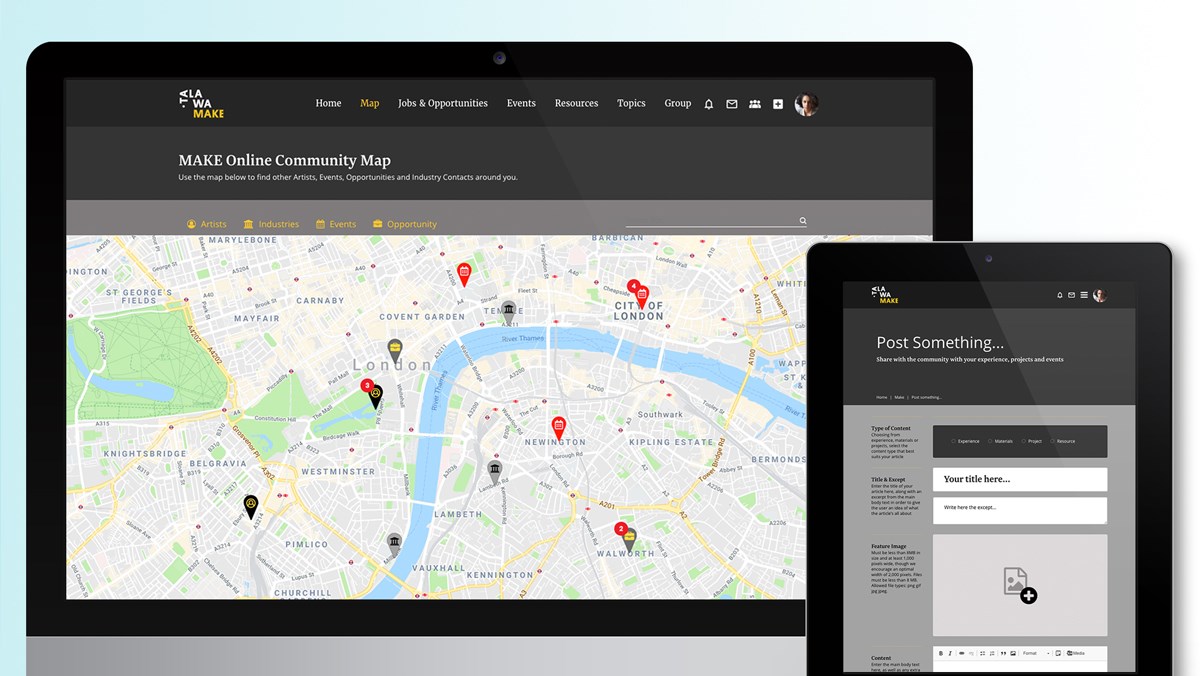Open Group in the top navigation

(x=678, y=103)
